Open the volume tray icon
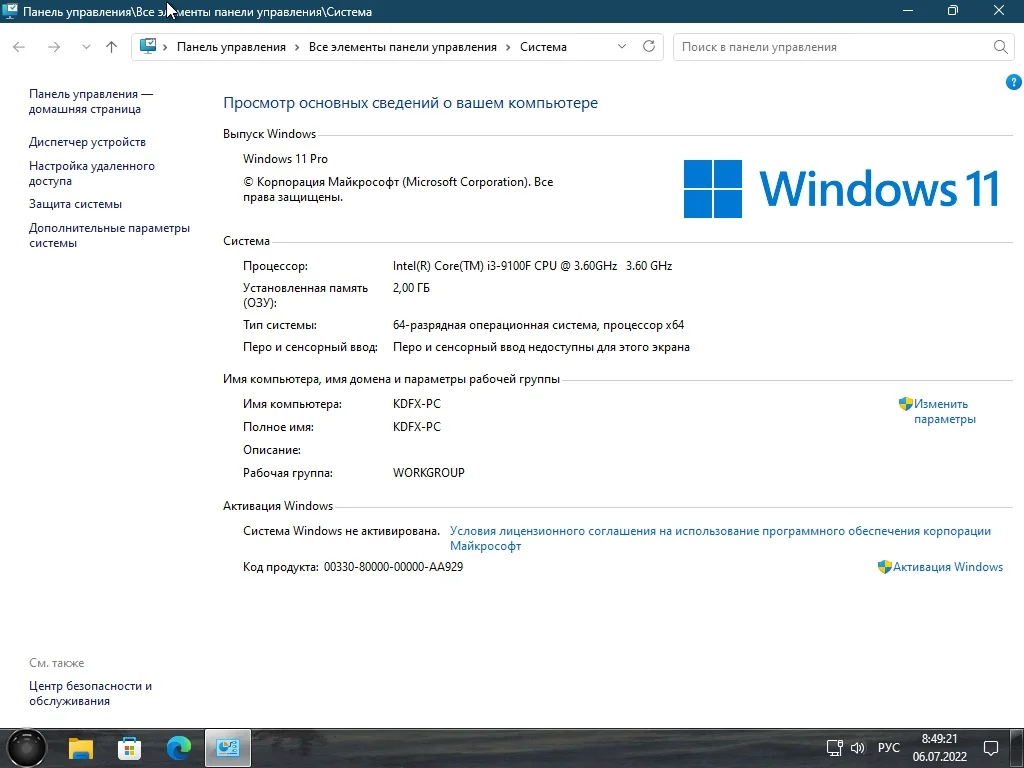The width and height of the screenshot is (1024, 768). pos(857,748)
